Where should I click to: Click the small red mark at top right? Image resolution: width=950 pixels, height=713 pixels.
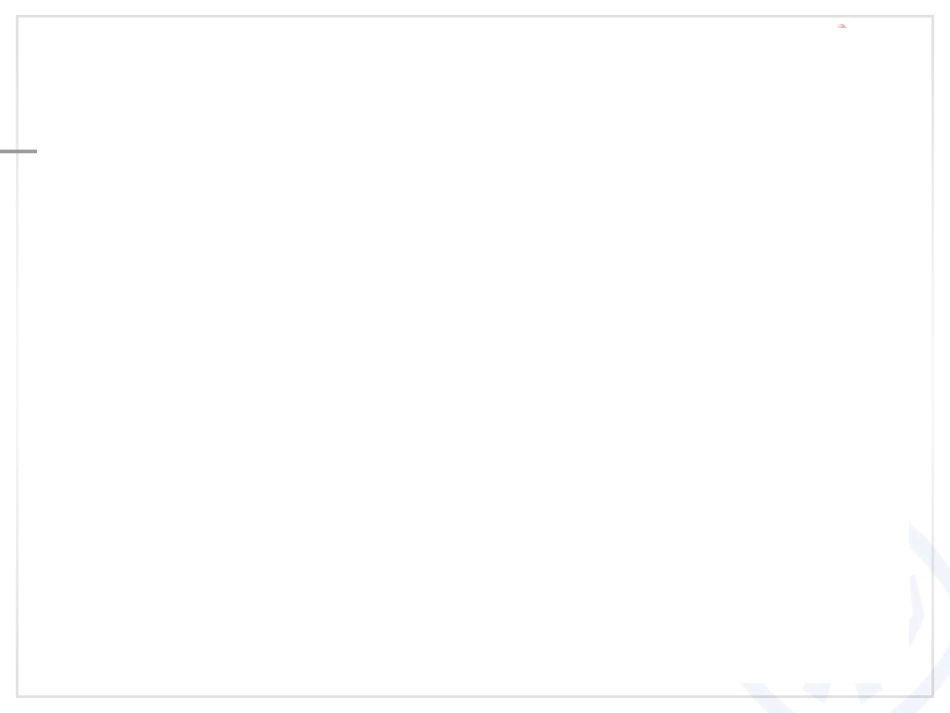[x=842, y=26]
